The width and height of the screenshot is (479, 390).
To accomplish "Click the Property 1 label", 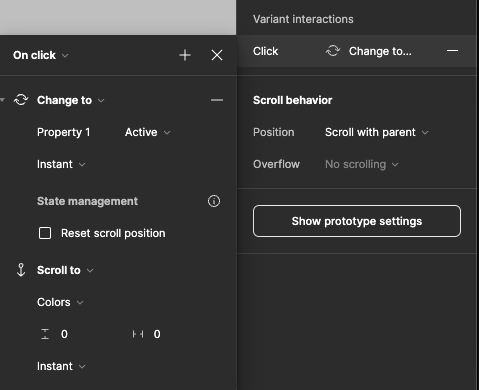I will coord(64,132).
